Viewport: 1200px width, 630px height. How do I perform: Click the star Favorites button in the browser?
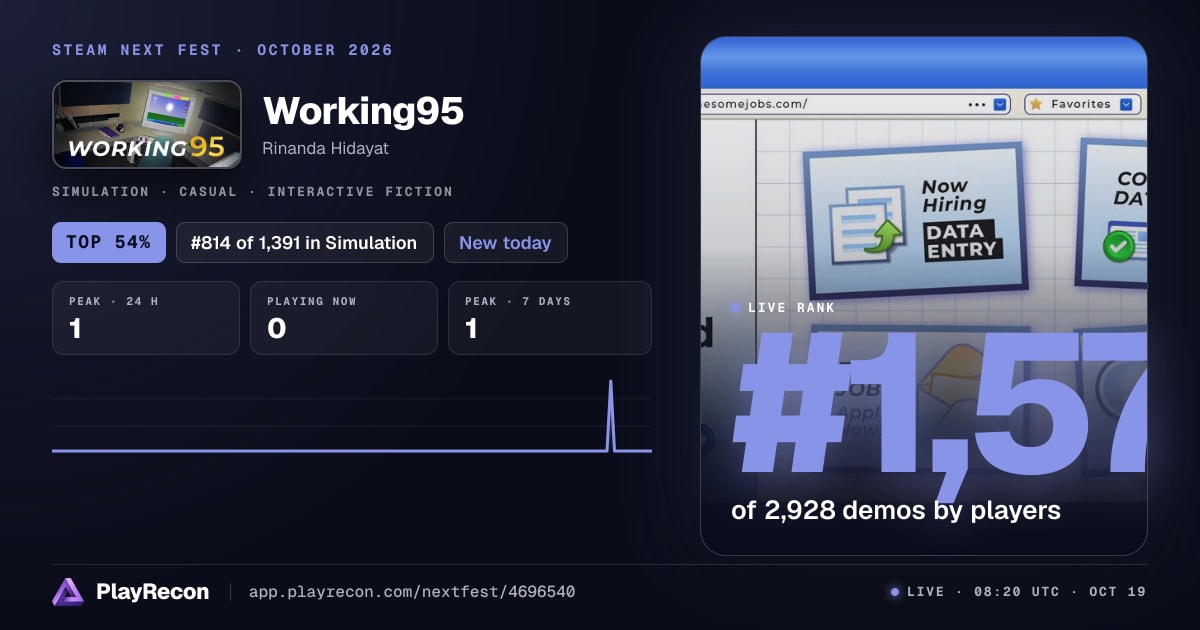(1082, 104)
